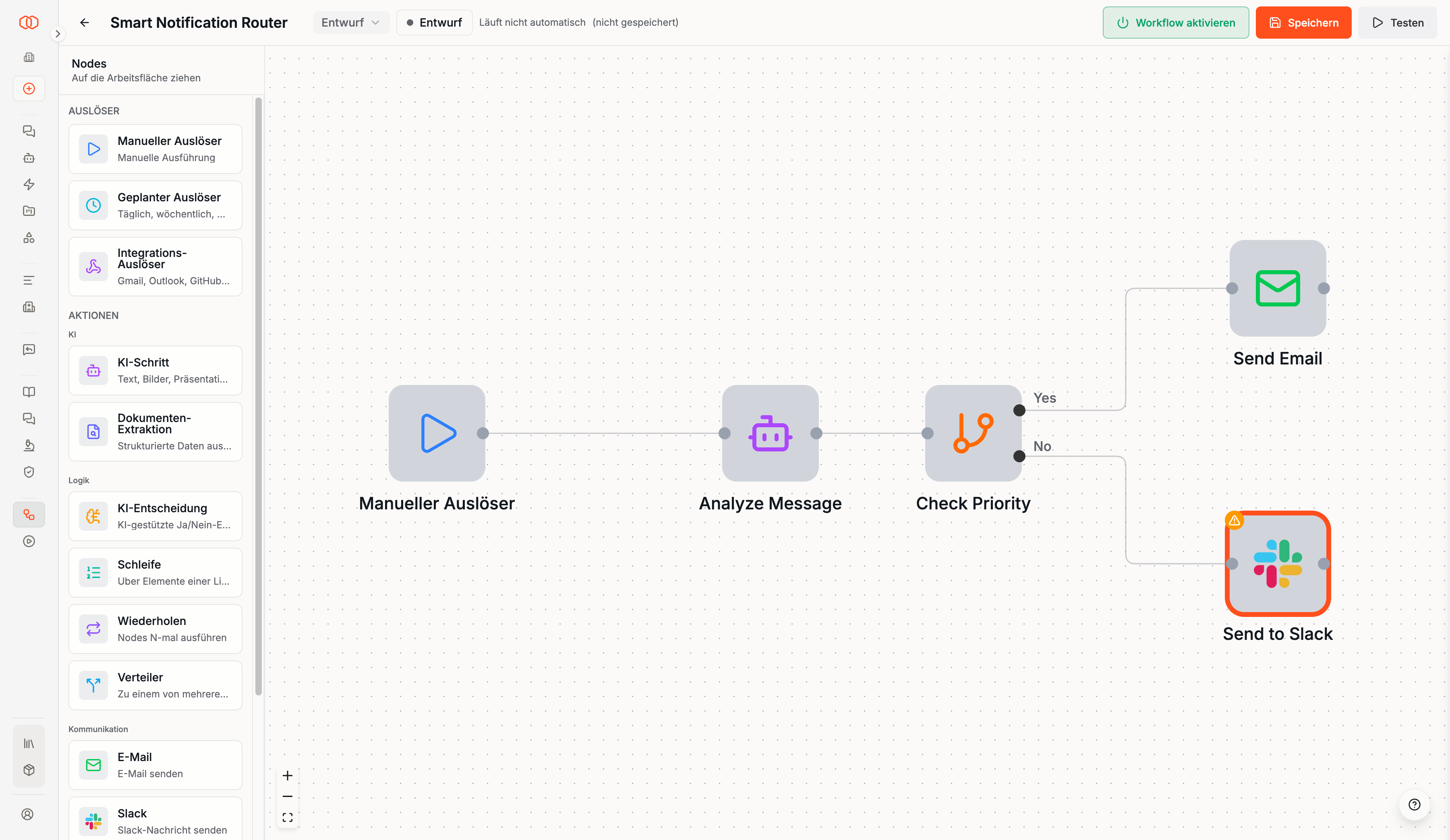Choose the KI-Entscheidung node card

coord(155,516)
